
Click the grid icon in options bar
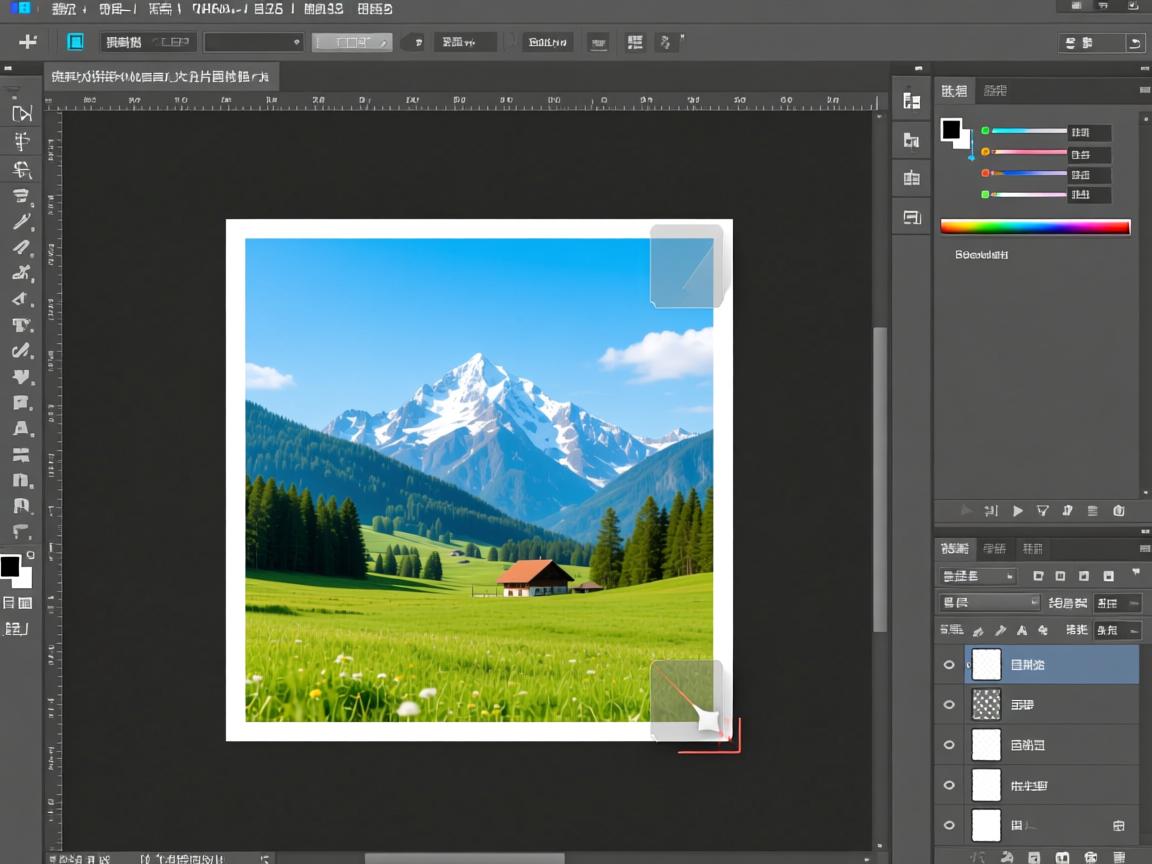[x=635, y=42]
